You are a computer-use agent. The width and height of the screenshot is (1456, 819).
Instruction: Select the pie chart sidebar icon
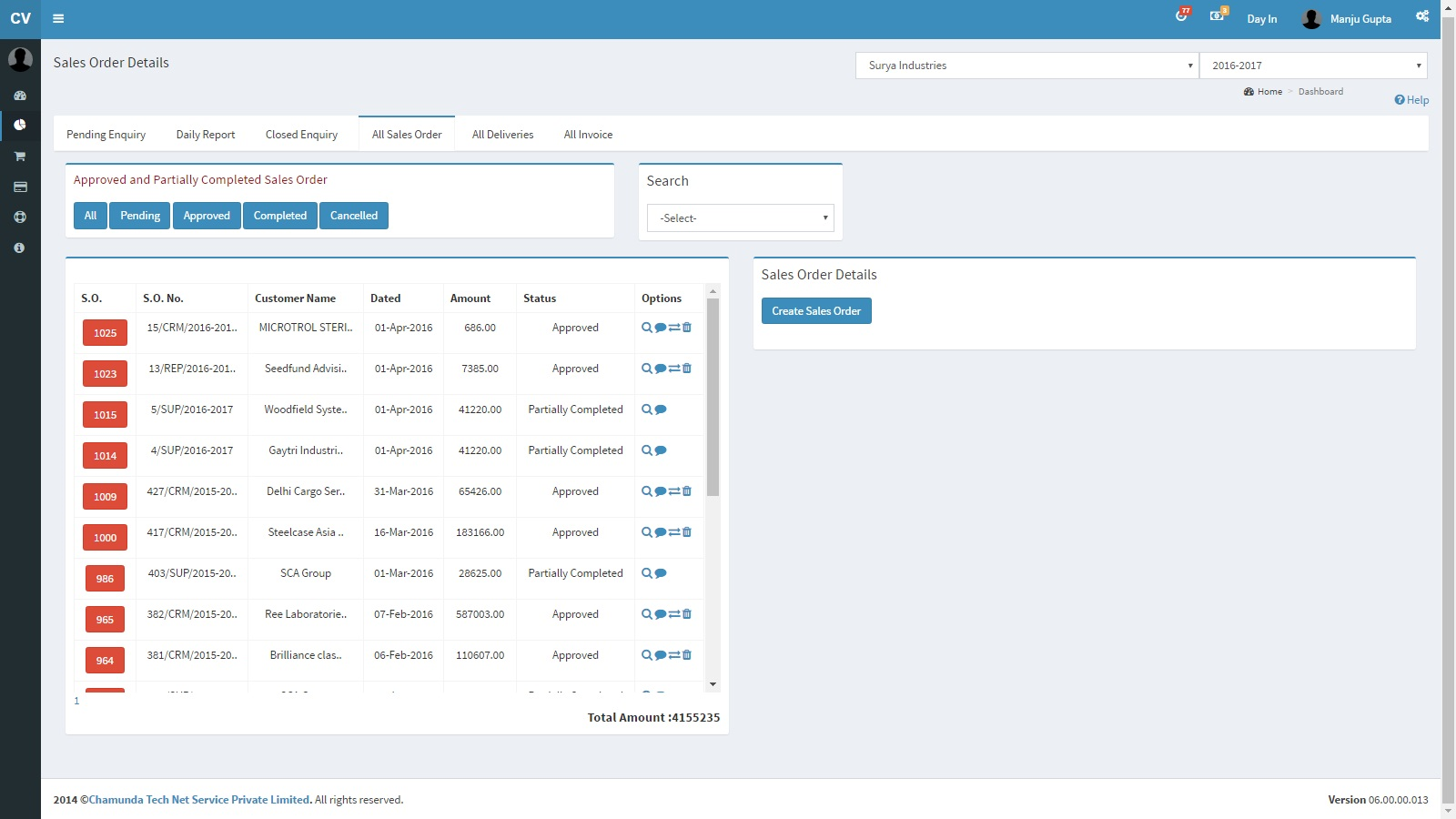click(x=20, y=126)
